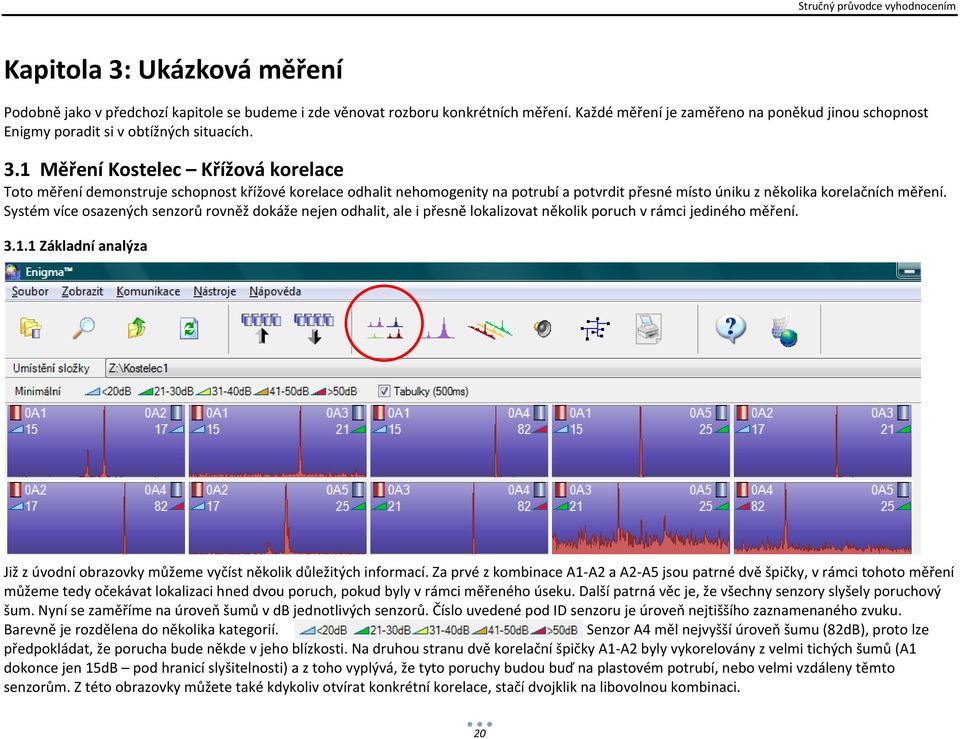The height and width of the screenshot is (739, 960).
Task: Open the 0A1–0A4 correlation graph
Action: 459,440
